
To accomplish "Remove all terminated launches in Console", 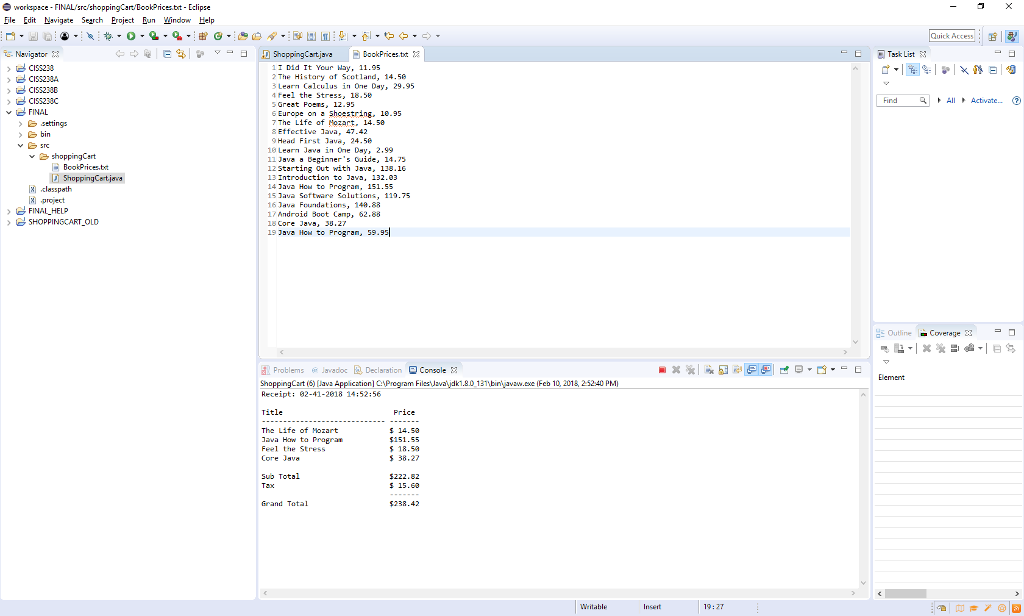I will tap(690, 369).
